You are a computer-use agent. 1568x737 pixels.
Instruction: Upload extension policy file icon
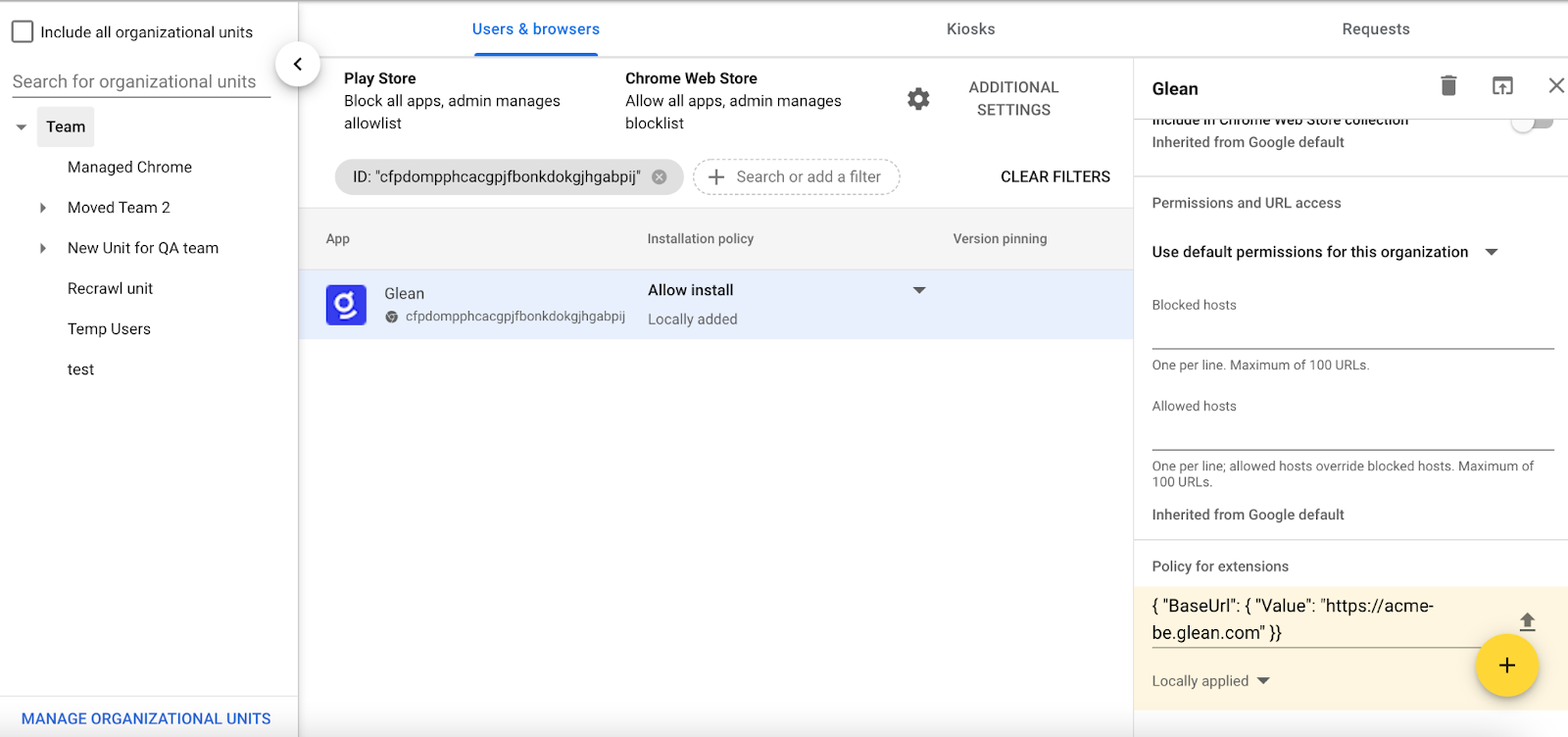1527,621
